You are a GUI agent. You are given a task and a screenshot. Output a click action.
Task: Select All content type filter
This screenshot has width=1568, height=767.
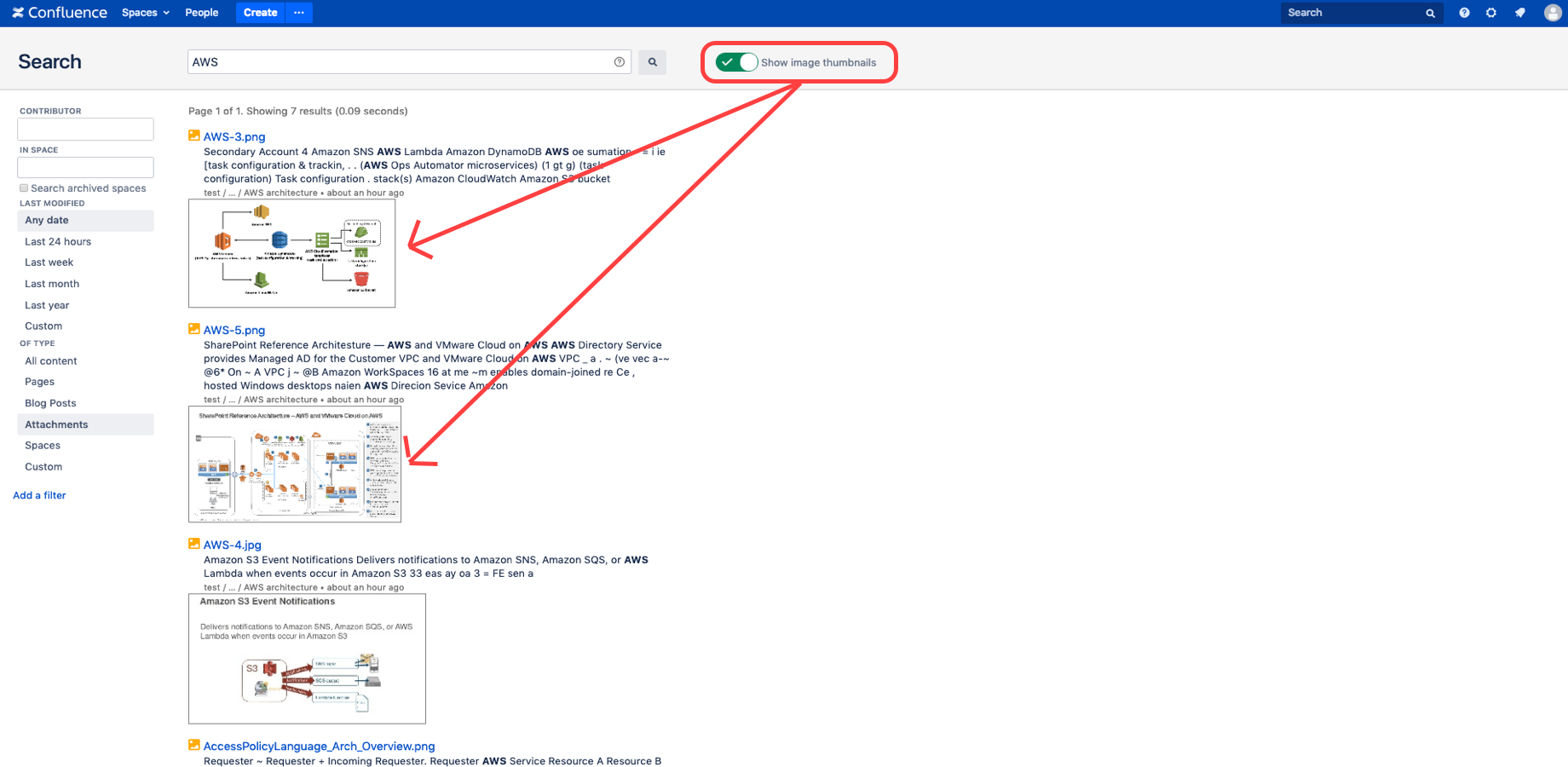(51, 361)
